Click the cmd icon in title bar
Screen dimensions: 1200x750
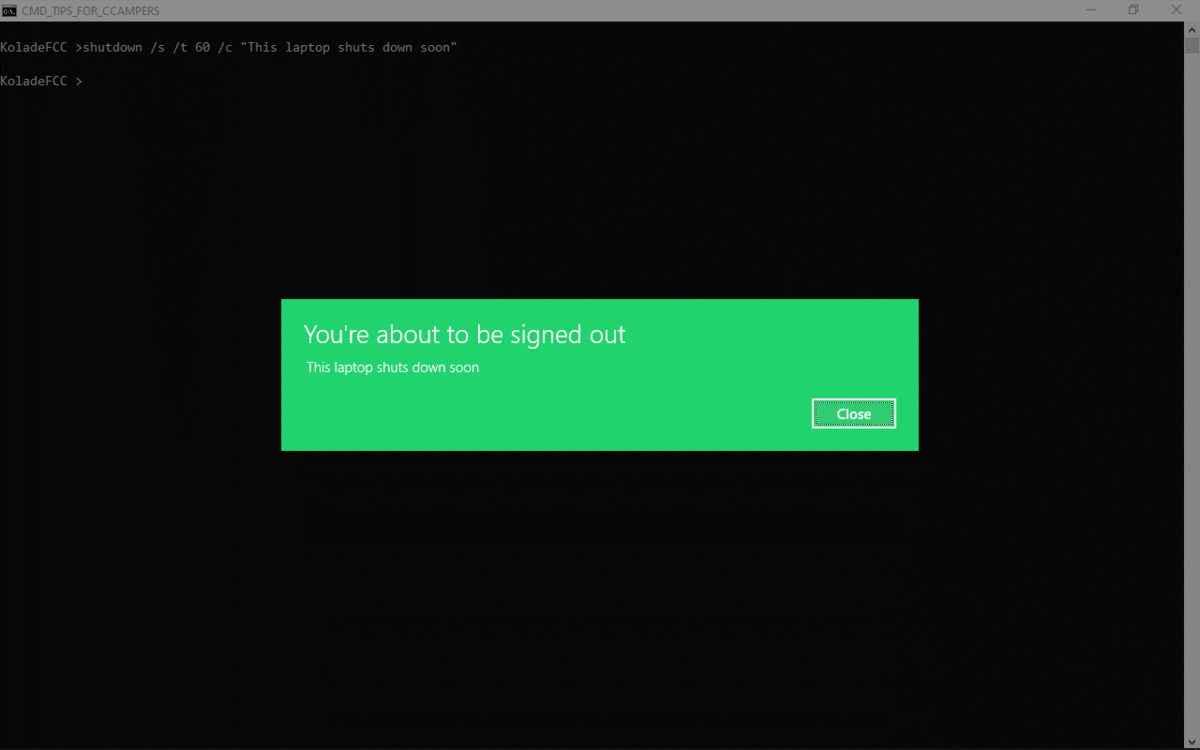(9, 10)
